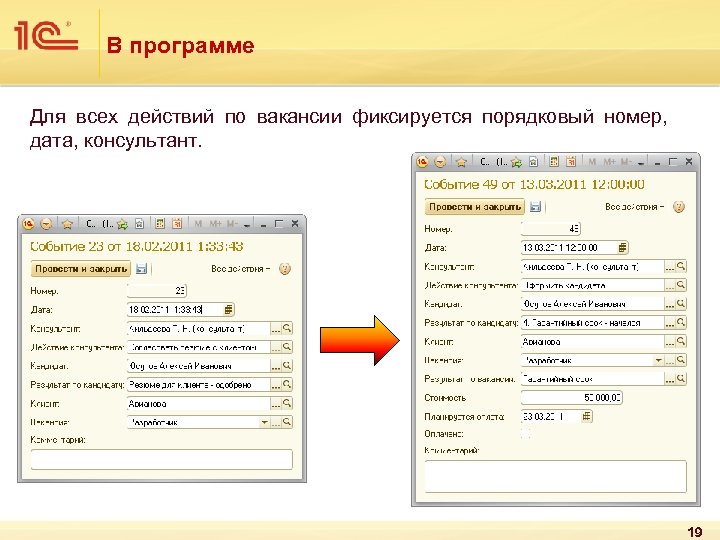The width and height of the screenshot is (720, 540).
Task: Expand Вакансия dropdown in Событие 49
Action: click(x=658, y=360)
